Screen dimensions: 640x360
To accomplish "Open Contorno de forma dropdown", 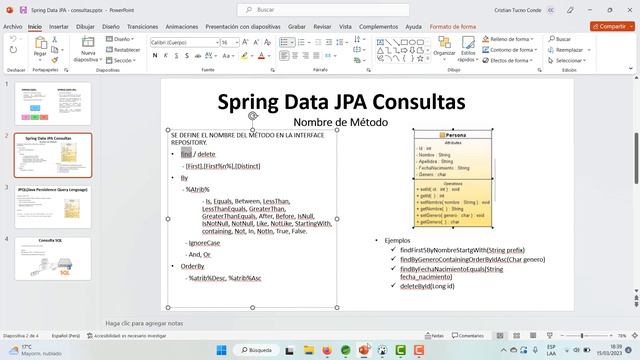I will [x=509, y=50].
